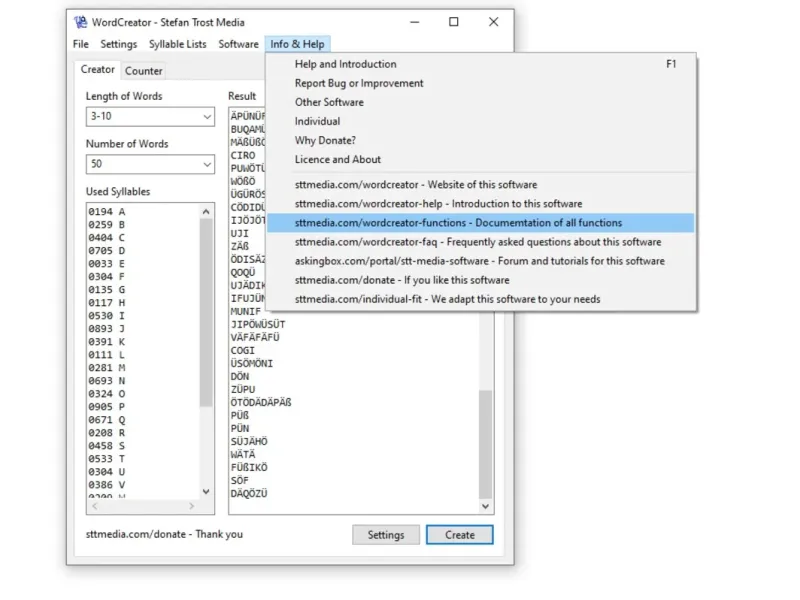800x600 pixels.
Task: Select Help and Introduction menu entry
Action: (x=345, y=64)
